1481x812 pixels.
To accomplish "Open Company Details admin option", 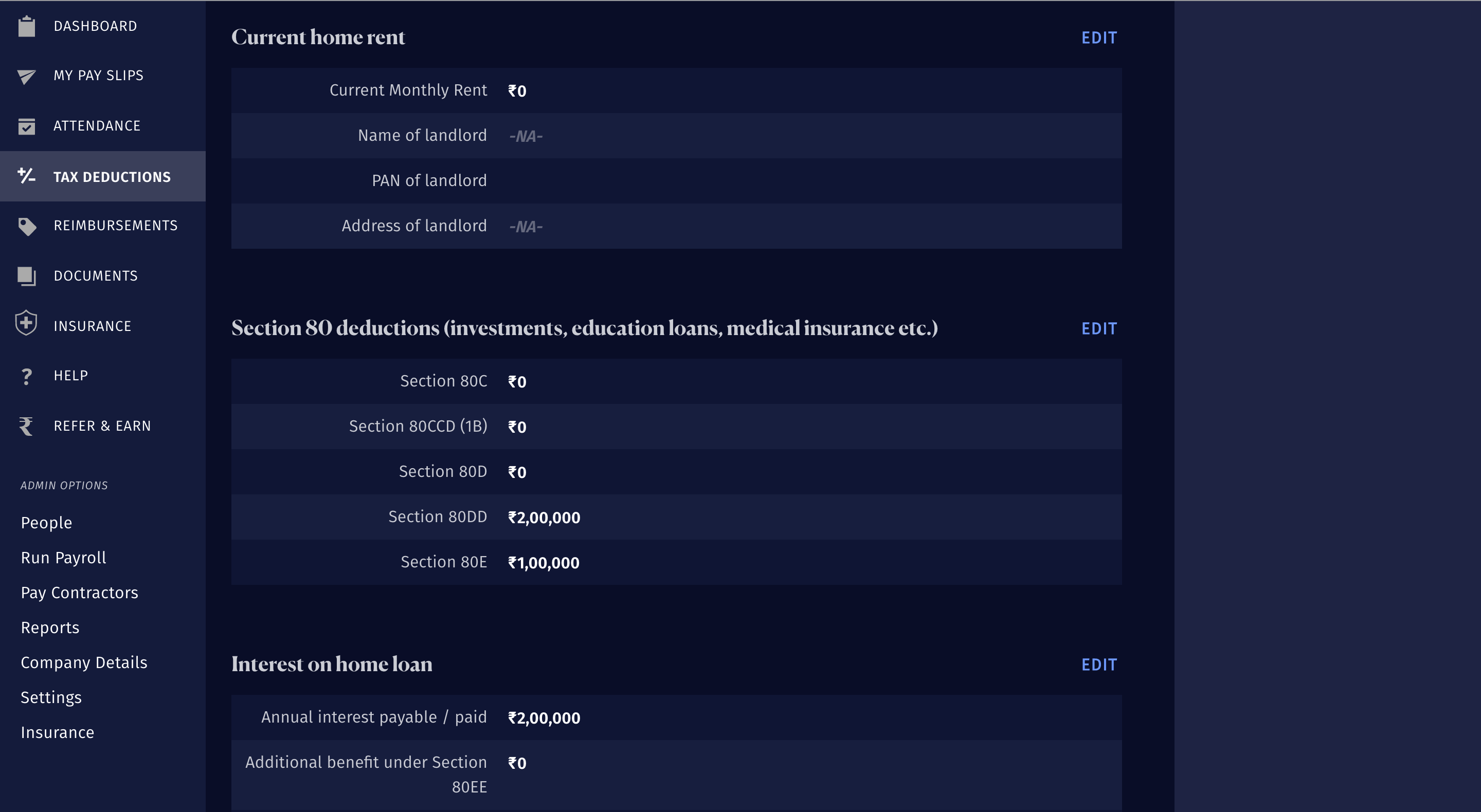I will click(x=84, y=662).
